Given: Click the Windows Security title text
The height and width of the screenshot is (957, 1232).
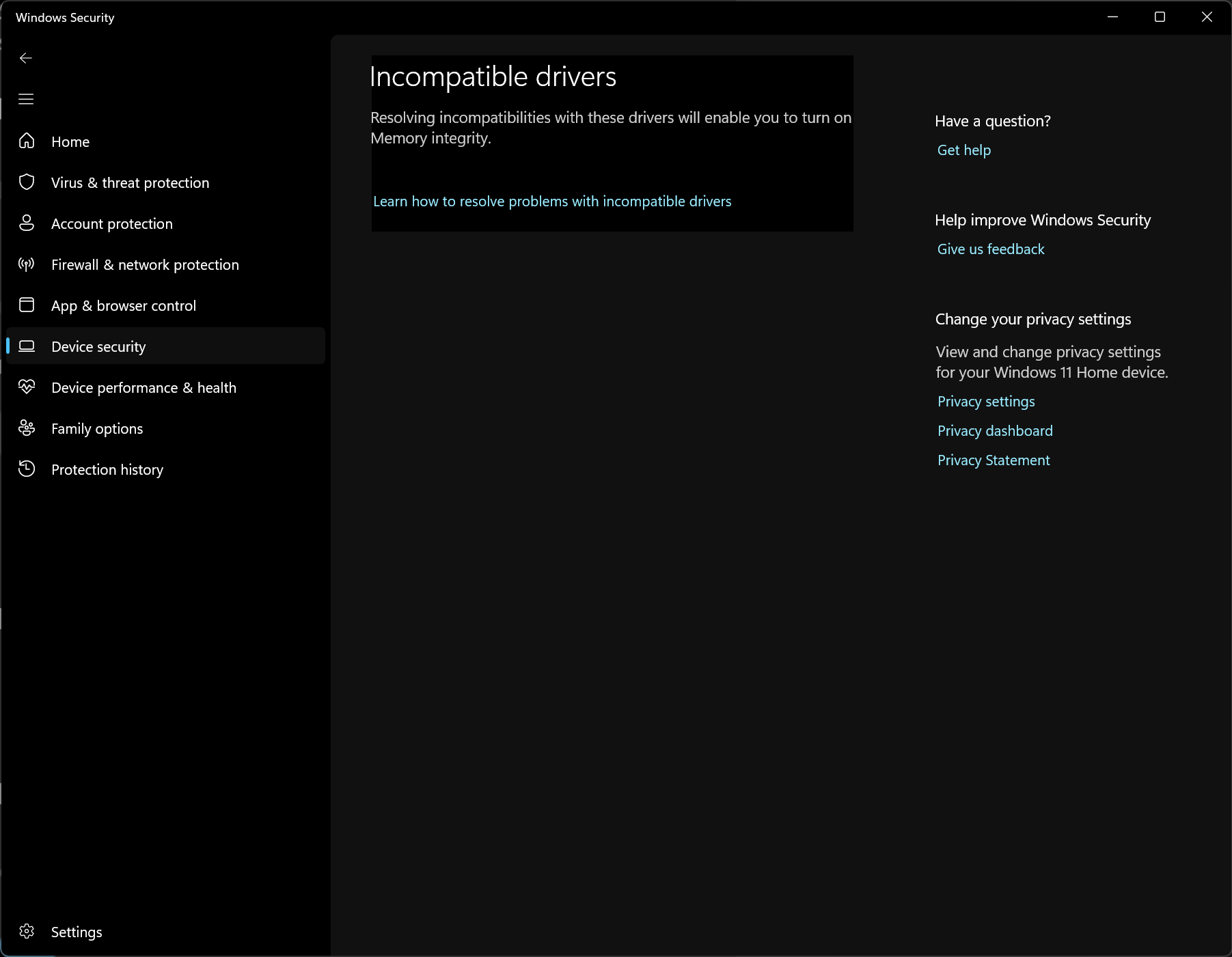Looking at the screenshot, I should [x=65, y=18].
